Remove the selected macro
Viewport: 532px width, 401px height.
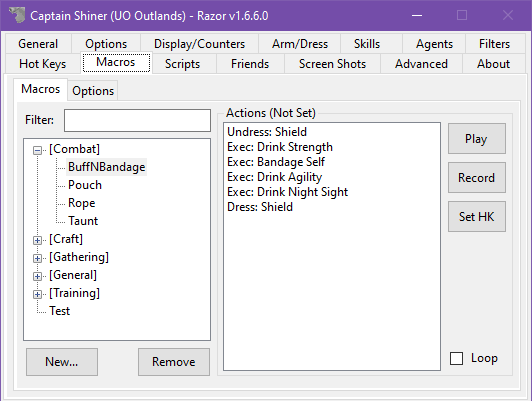174,362
